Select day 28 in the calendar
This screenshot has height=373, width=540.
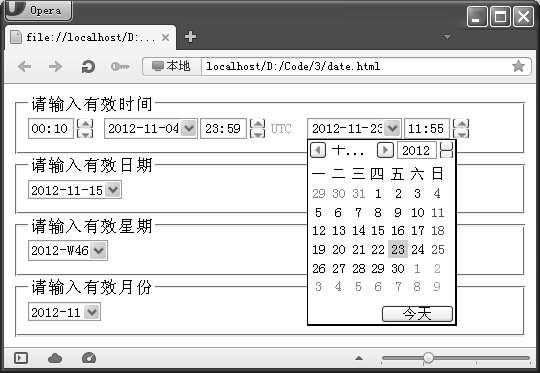(359, 268)
